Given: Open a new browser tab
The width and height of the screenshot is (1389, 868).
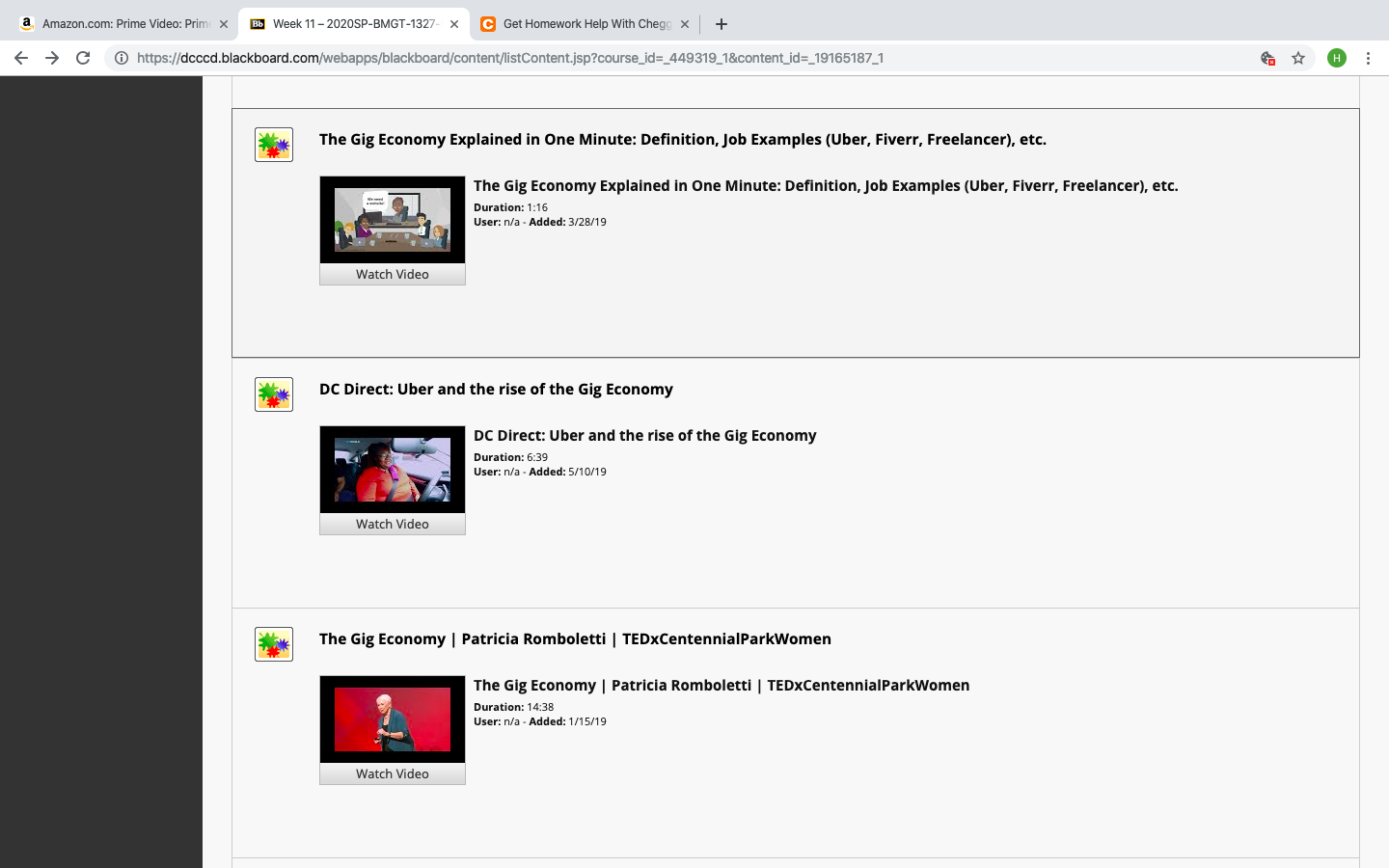Looking at the screenshot, I should pos(722,24).
